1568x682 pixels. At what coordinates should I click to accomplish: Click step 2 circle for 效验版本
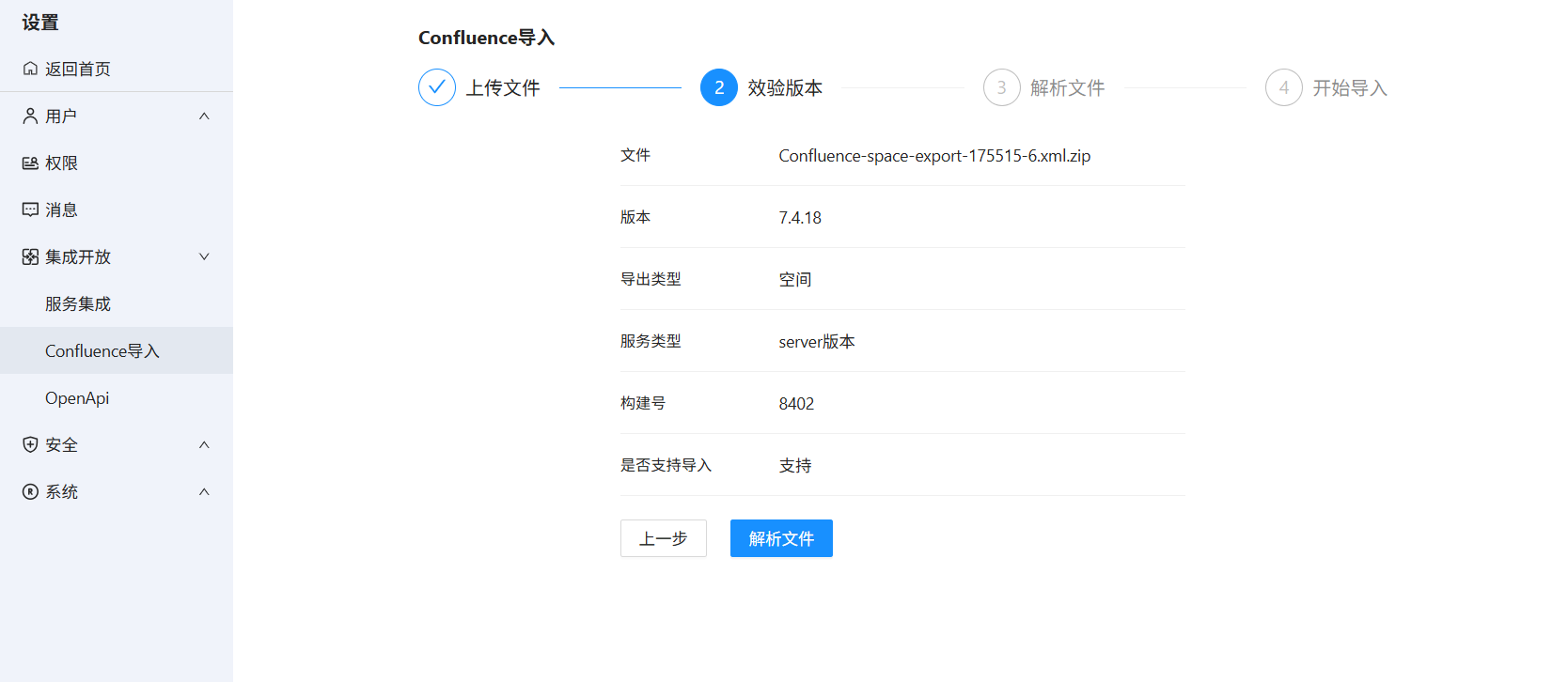coord(719,87)
